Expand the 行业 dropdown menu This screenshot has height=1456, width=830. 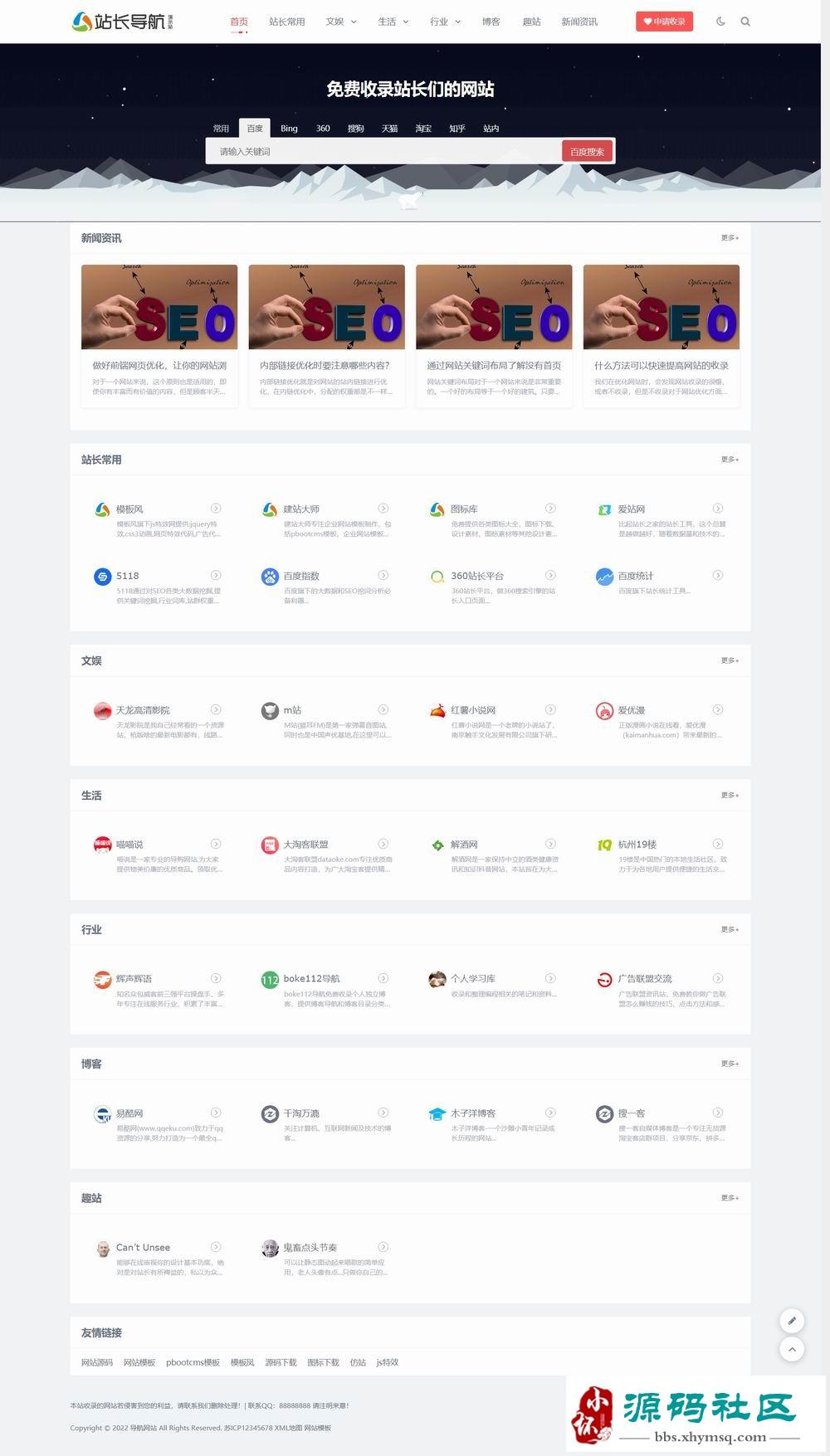tap(445, 22)
